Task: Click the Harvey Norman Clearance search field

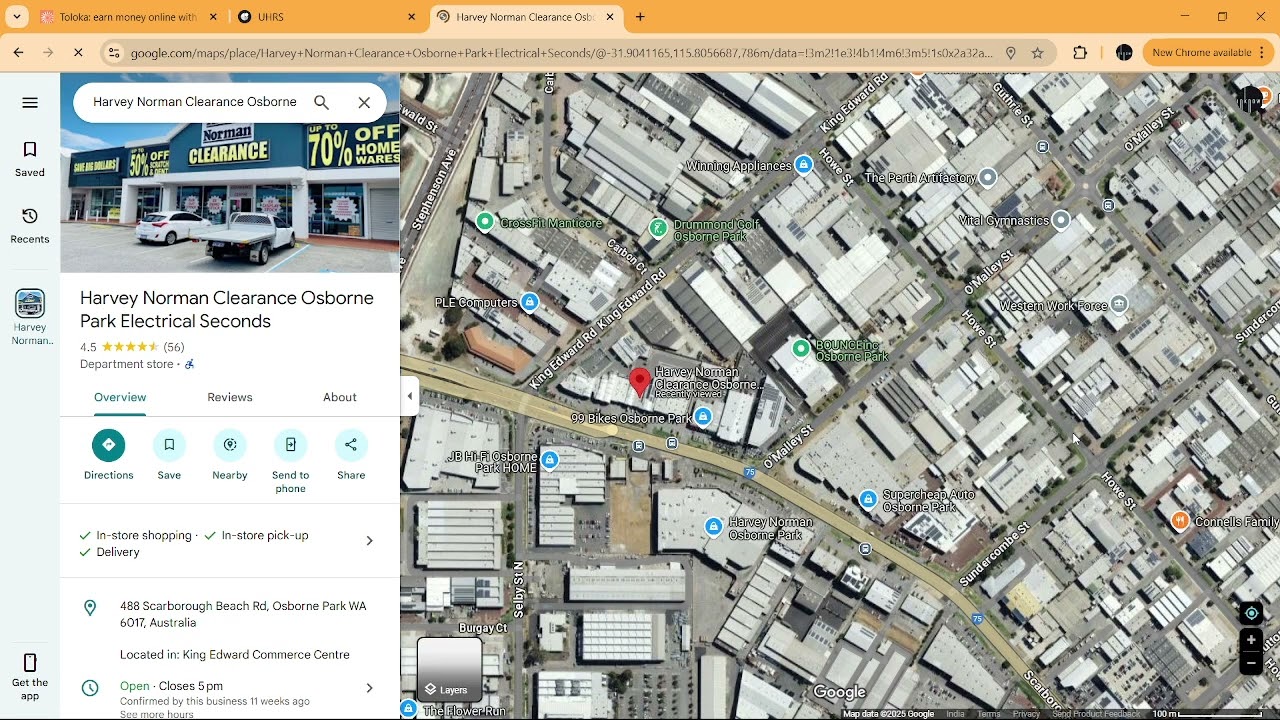Action: coord(195,102)
